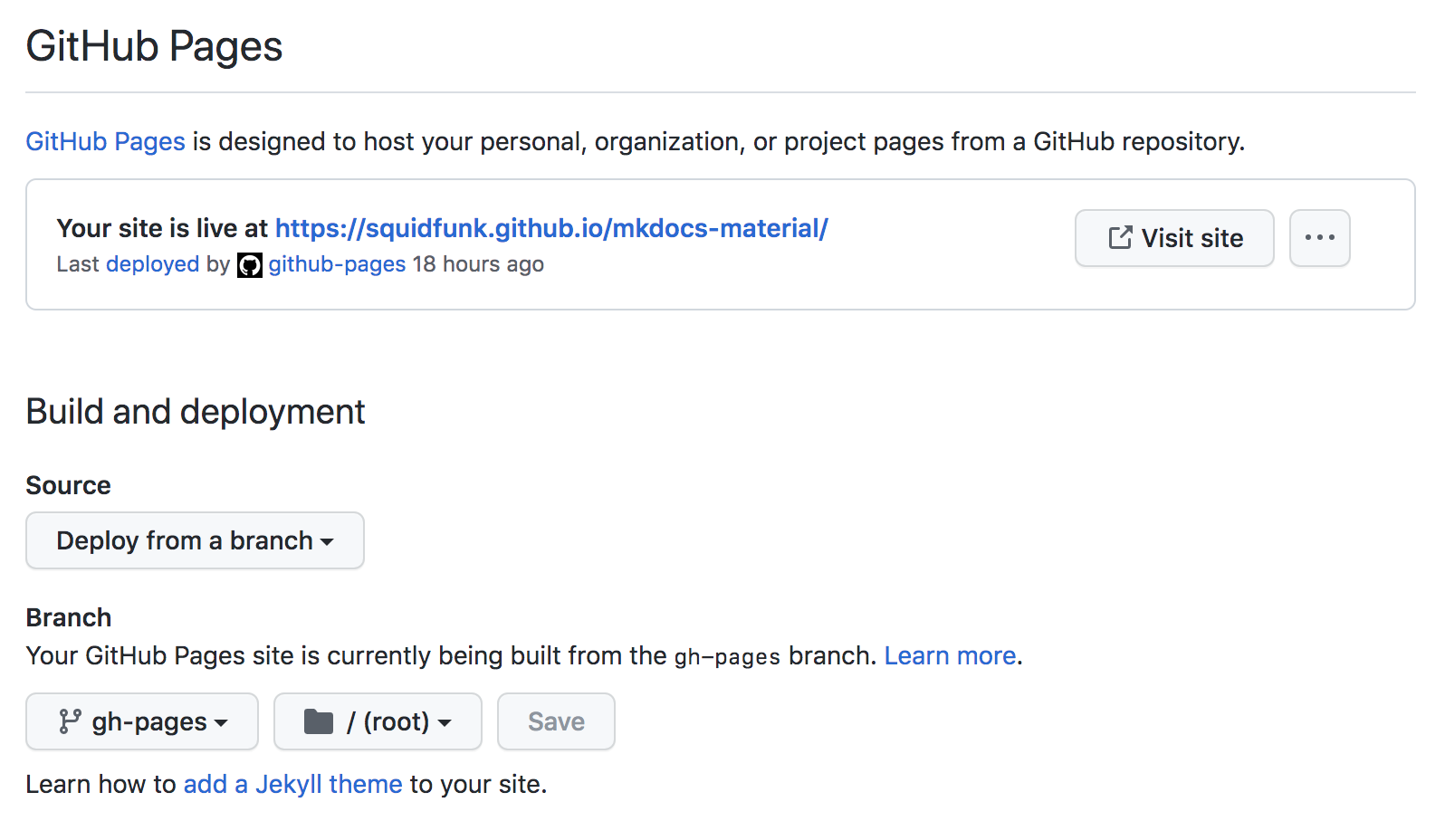This screenshot has width=1445, height=840.
Task: Open the gh-pages branch selector
Action: 142,721
